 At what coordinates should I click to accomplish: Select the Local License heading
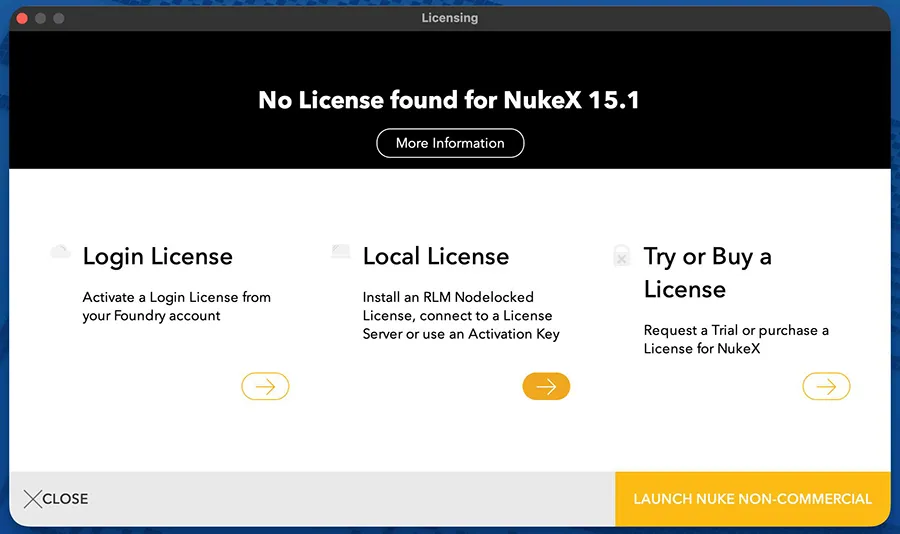click(x=436, y=256)
